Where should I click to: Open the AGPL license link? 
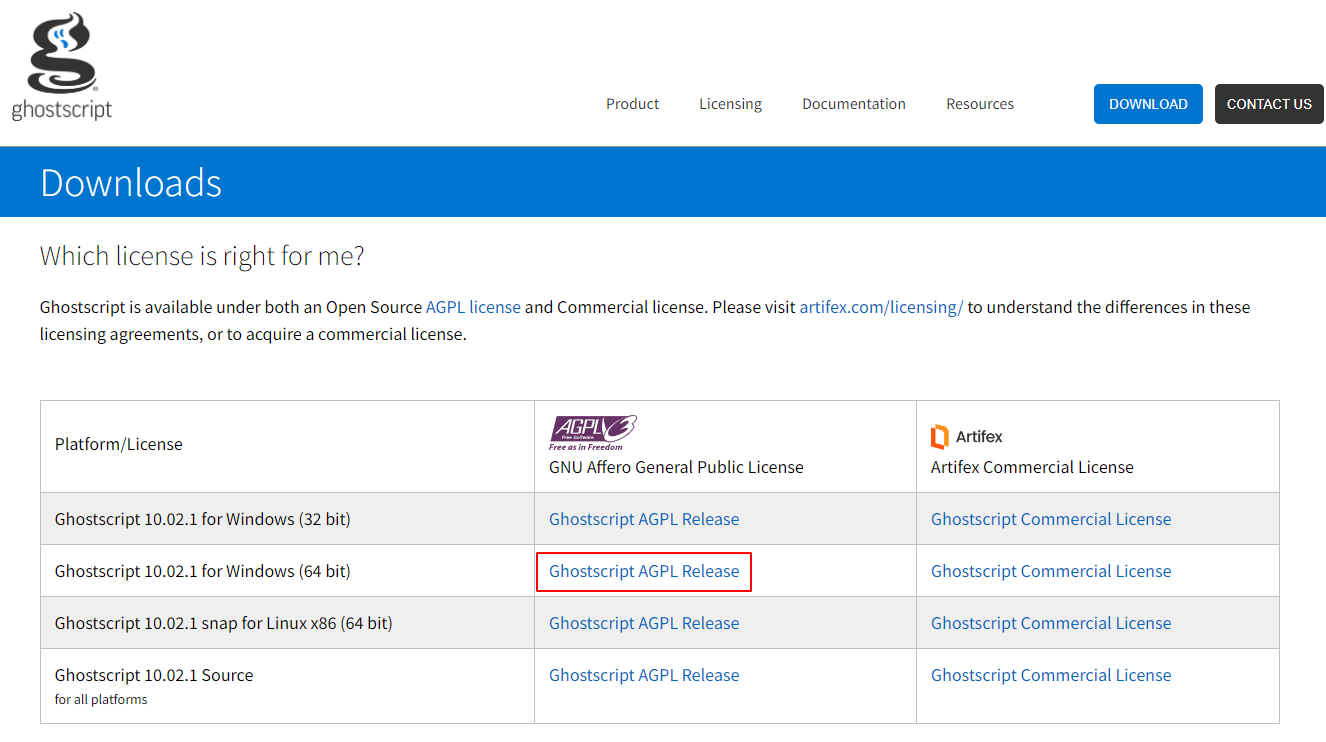coord(473,307)
